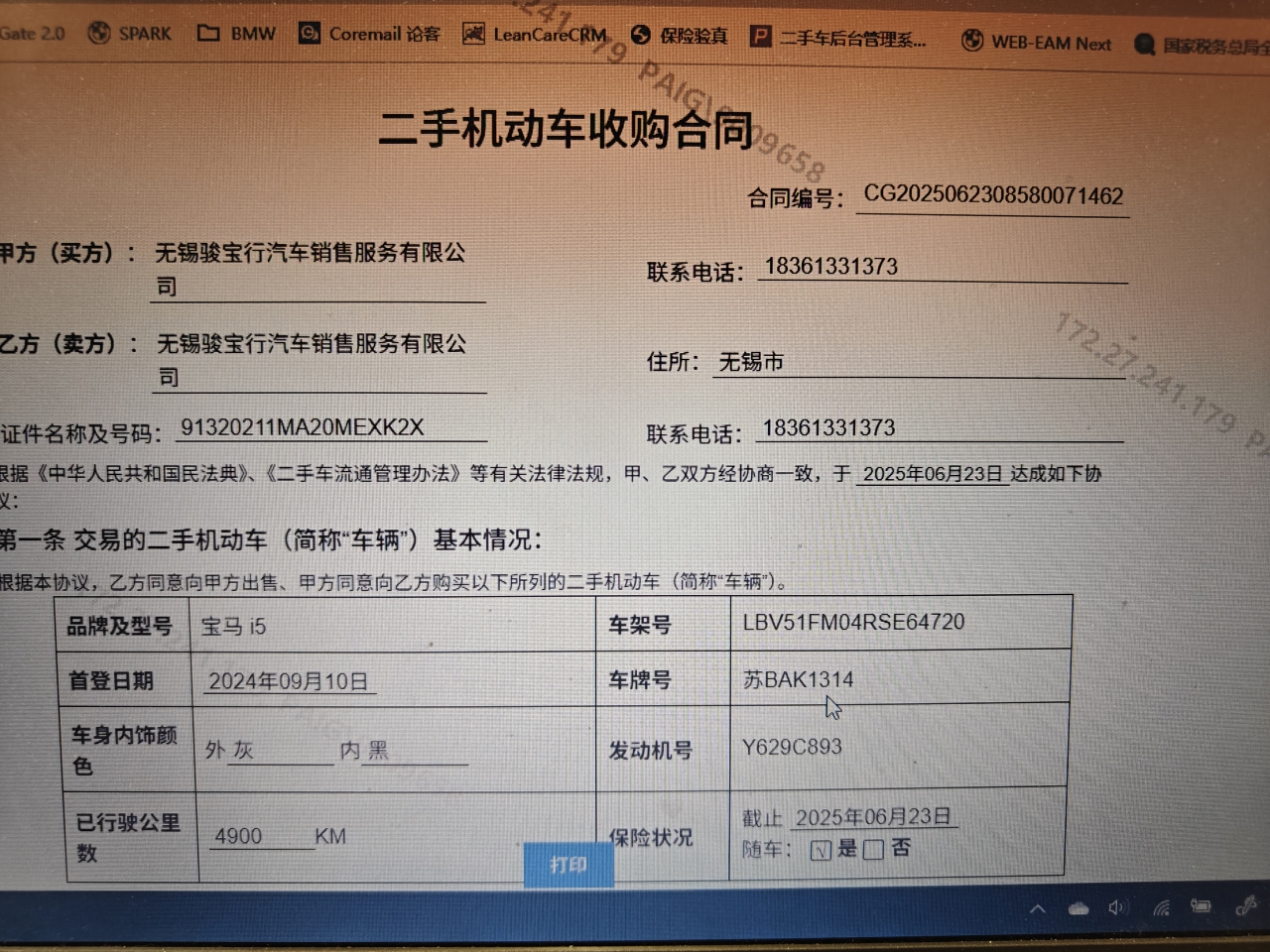Click the engine number Y629C893
Screen dimensions: 1270x952
tap(792, 747)
